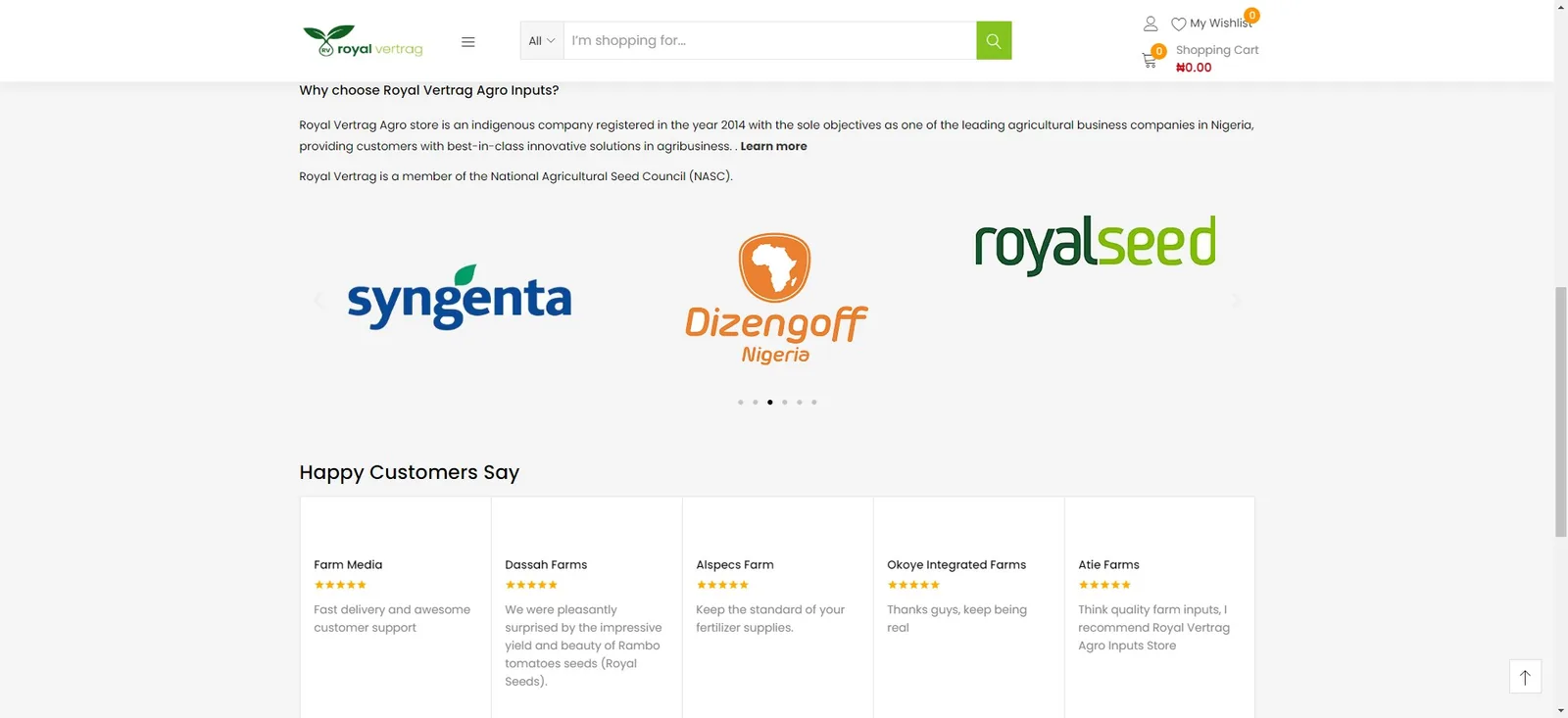1568x718 pixels.
Task: Select the active third carousel dot
Action: pyautogui.click(x=769, y=402)
